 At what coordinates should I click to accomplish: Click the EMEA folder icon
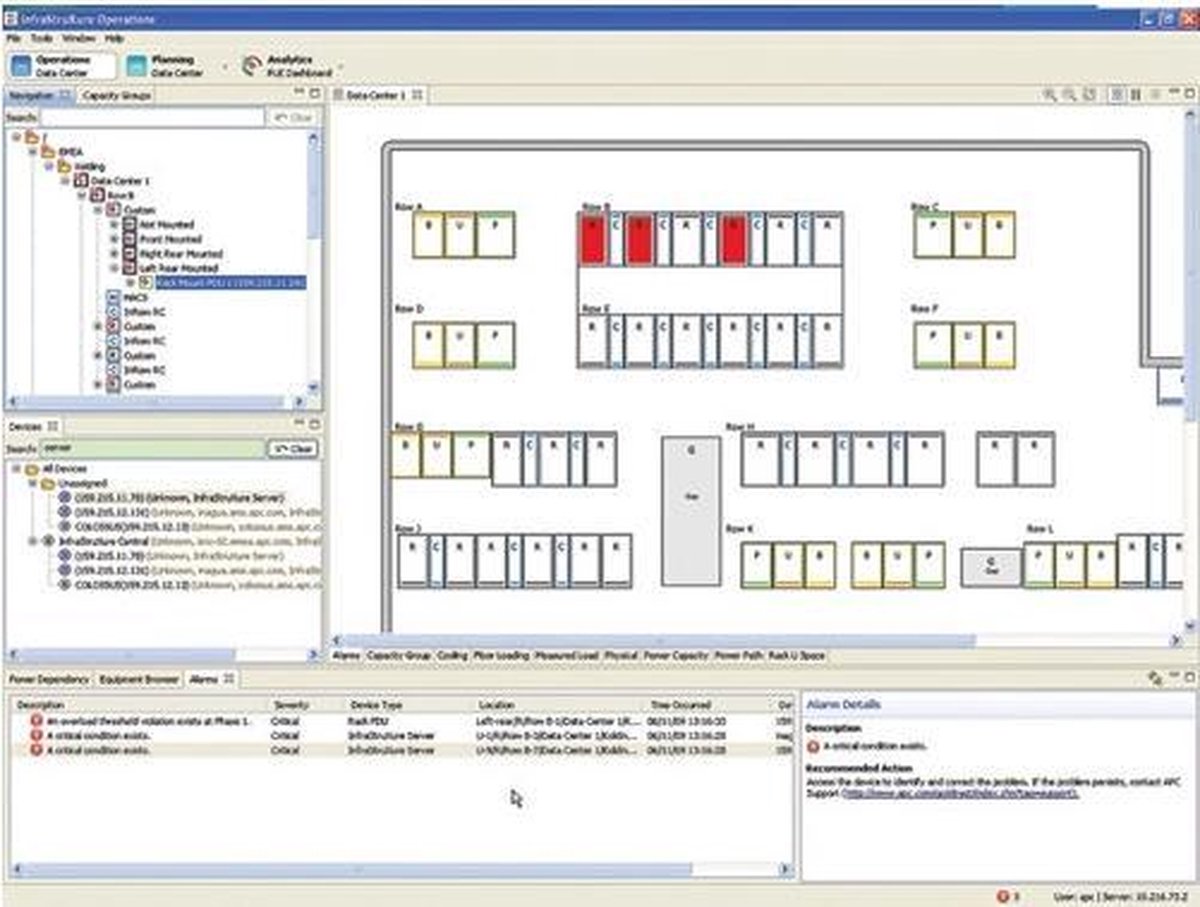coord(47,152)
